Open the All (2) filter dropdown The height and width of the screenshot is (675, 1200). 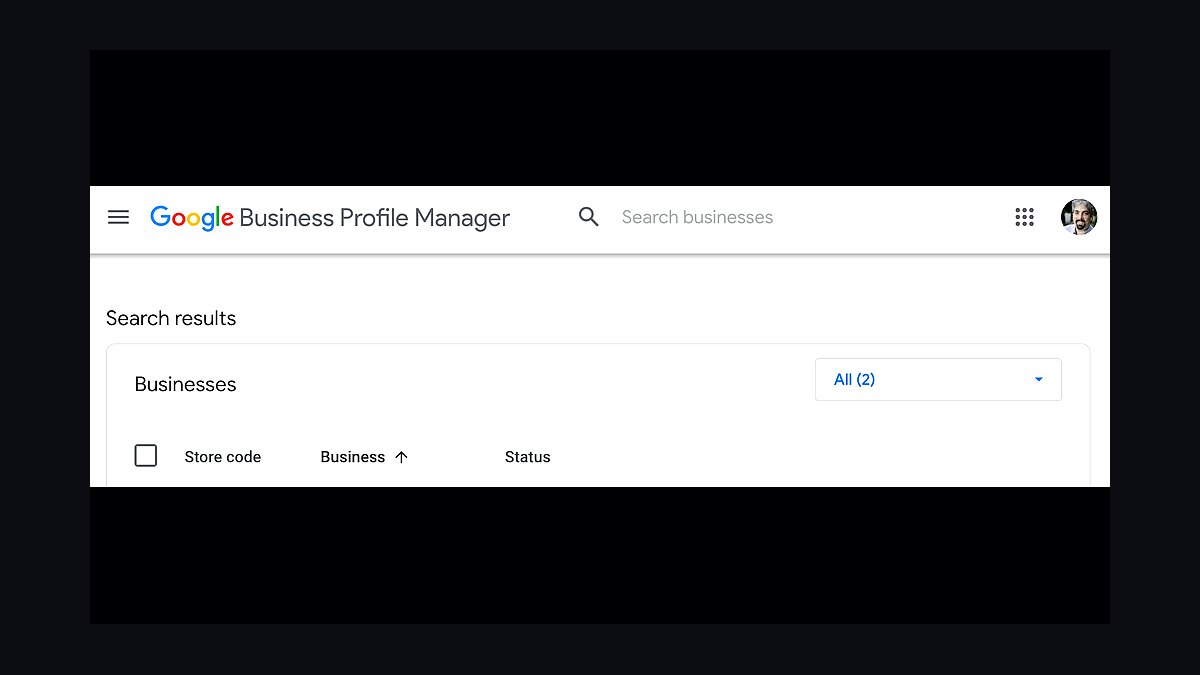coord(938,380)
